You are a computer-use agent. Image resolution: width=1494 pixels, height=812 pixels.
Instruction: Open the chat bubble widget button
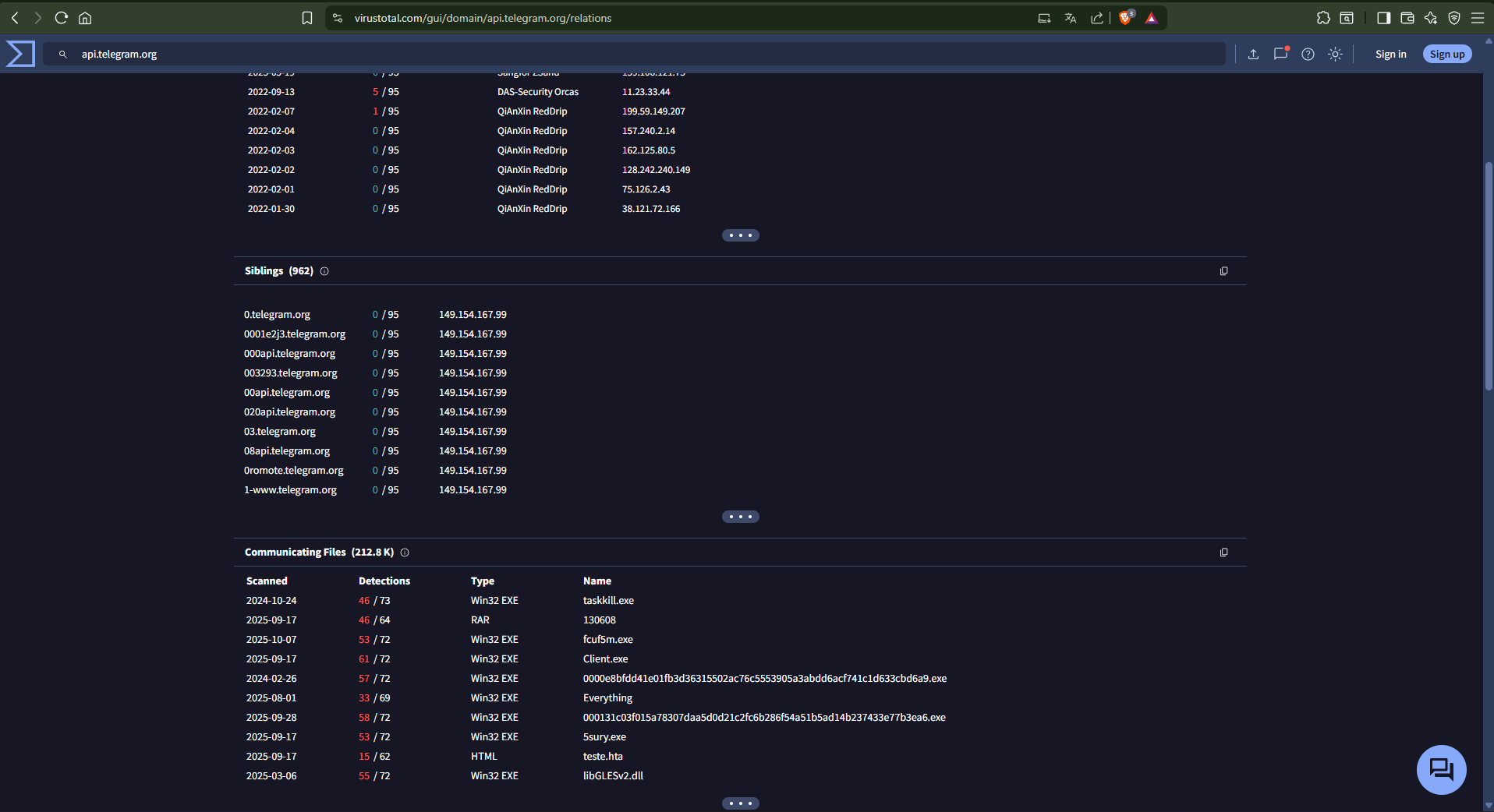tap(1441, 769)
